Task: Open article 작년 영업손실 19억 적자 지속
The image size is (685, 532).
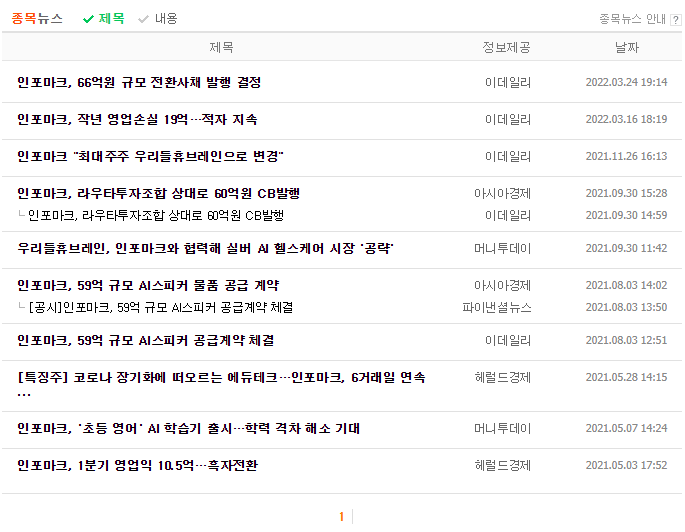Action: [137, 119]
